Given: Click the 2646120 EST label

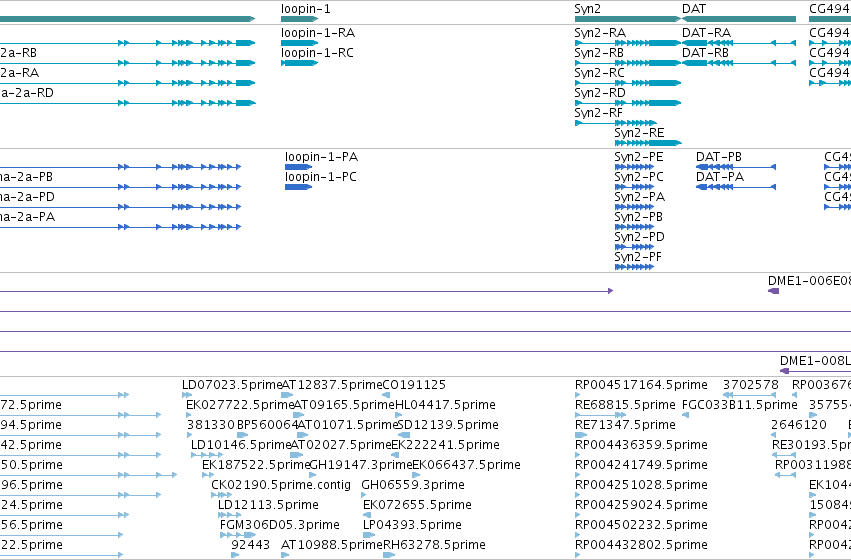Looking at the screenshot, I should click(799, 425).
